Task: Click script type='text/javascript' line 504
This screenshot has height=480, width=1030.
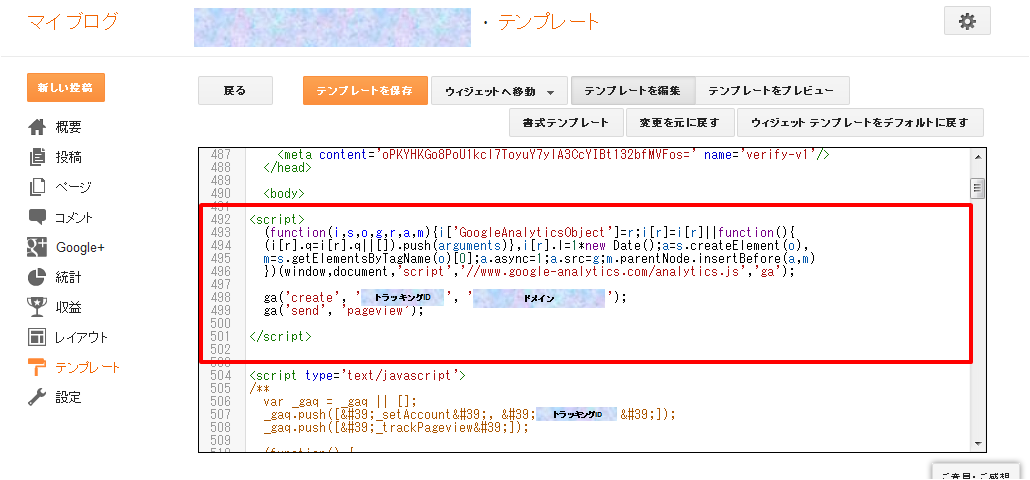Action: [x=357, y=376]
